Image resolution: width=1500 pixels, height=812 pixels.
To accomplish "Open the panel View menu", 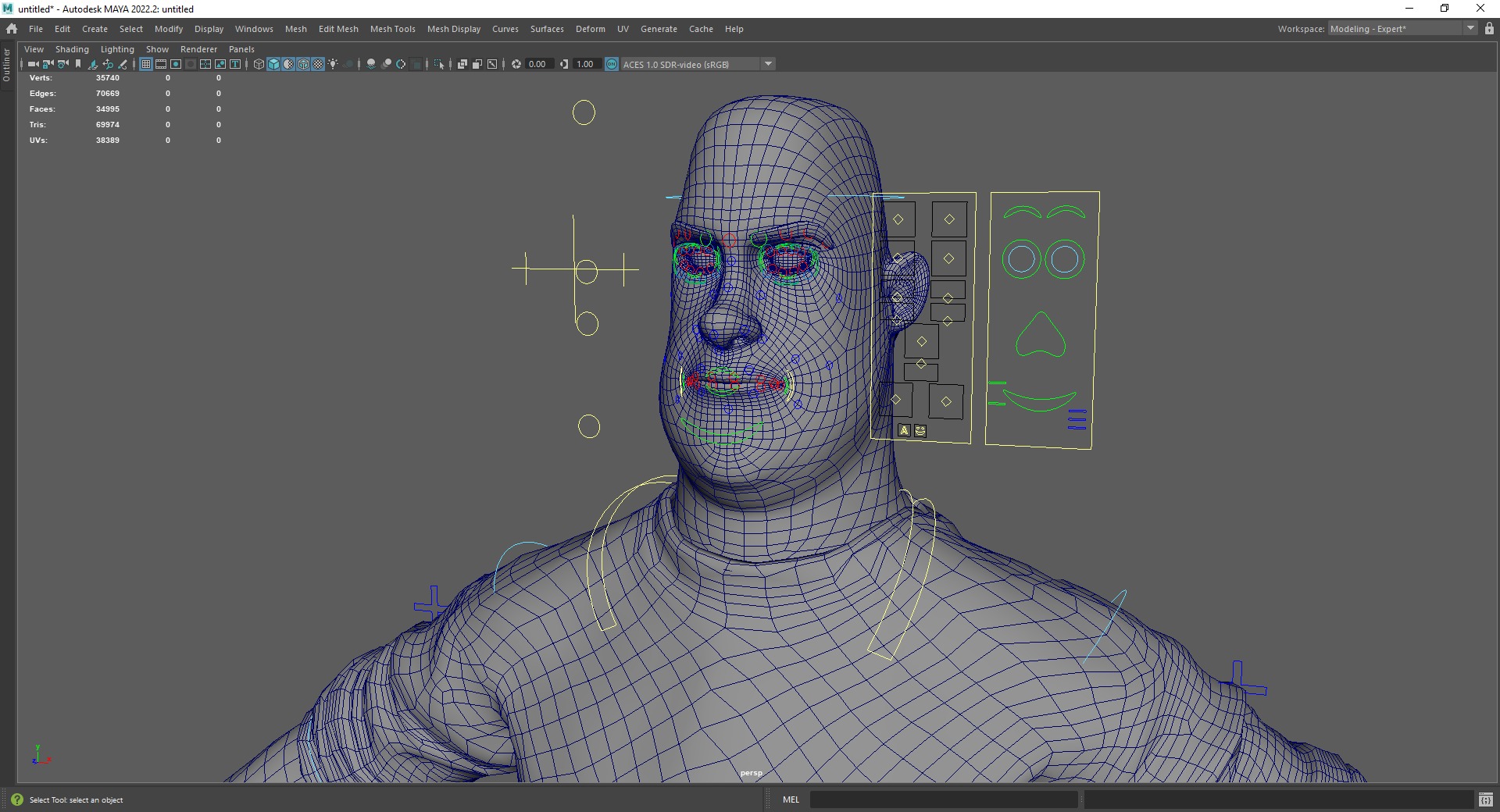I will 34,49.
